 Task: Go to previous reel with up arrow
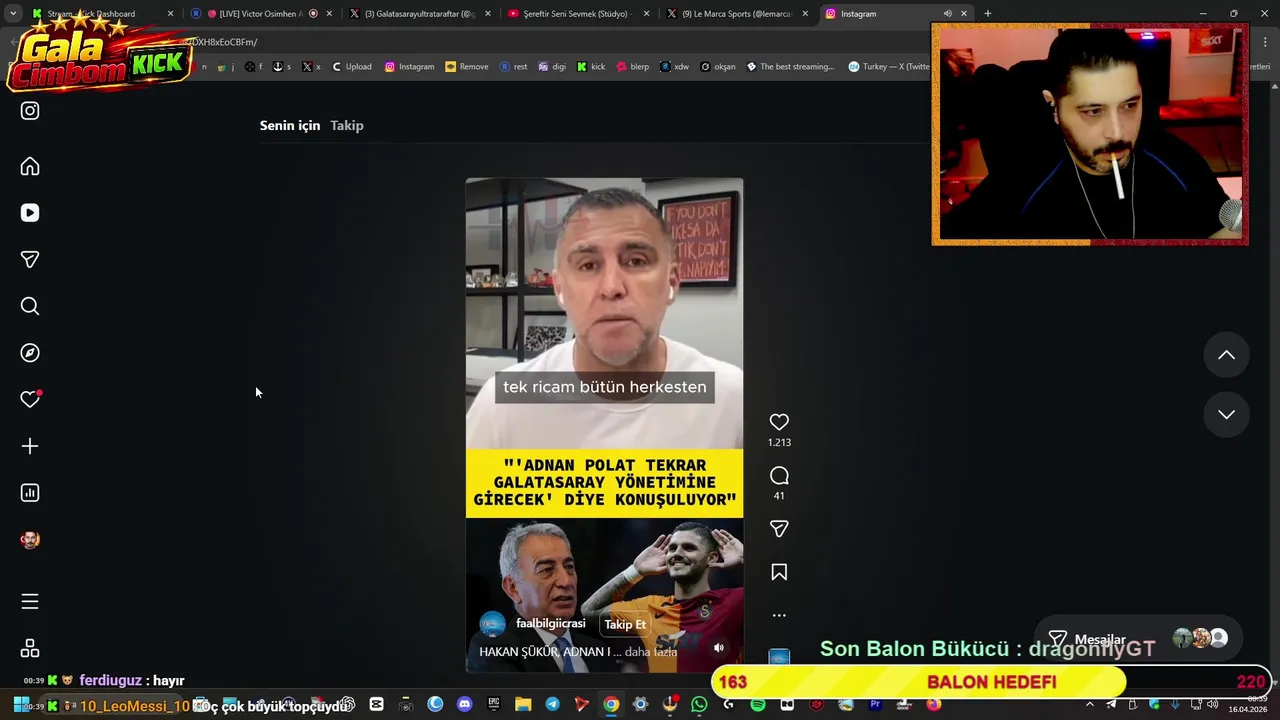pyautogui.click(x=1226, y=355)
